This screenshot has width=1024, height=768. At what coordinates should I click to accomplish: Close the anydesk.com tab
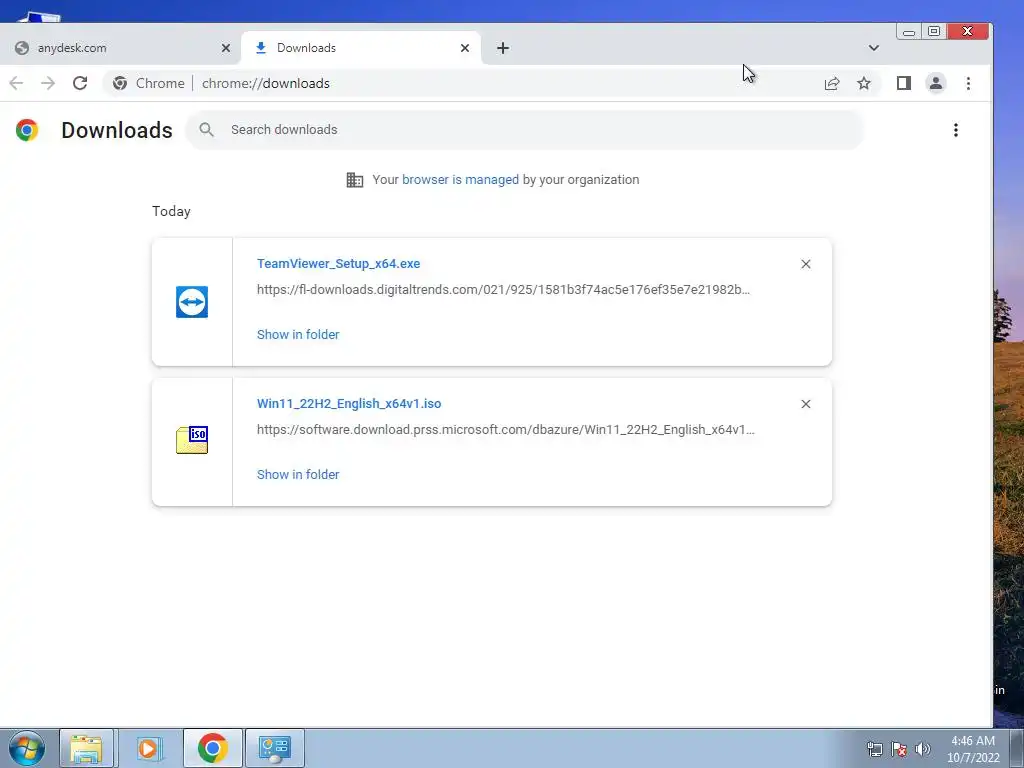click(226, 48)
